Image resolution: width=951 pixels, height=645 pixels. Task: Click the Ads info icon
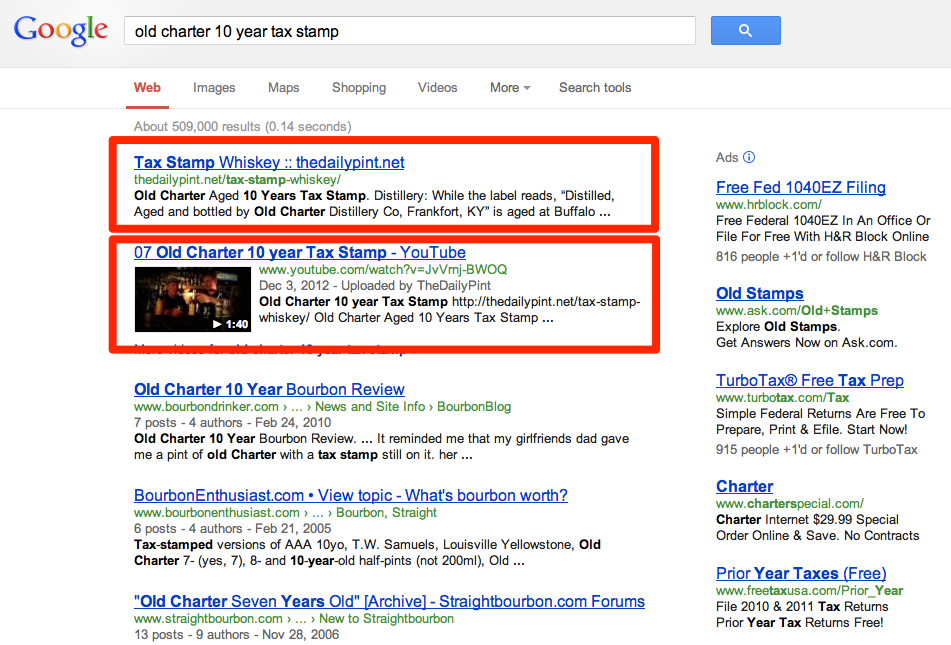click(x=749, y=157)
